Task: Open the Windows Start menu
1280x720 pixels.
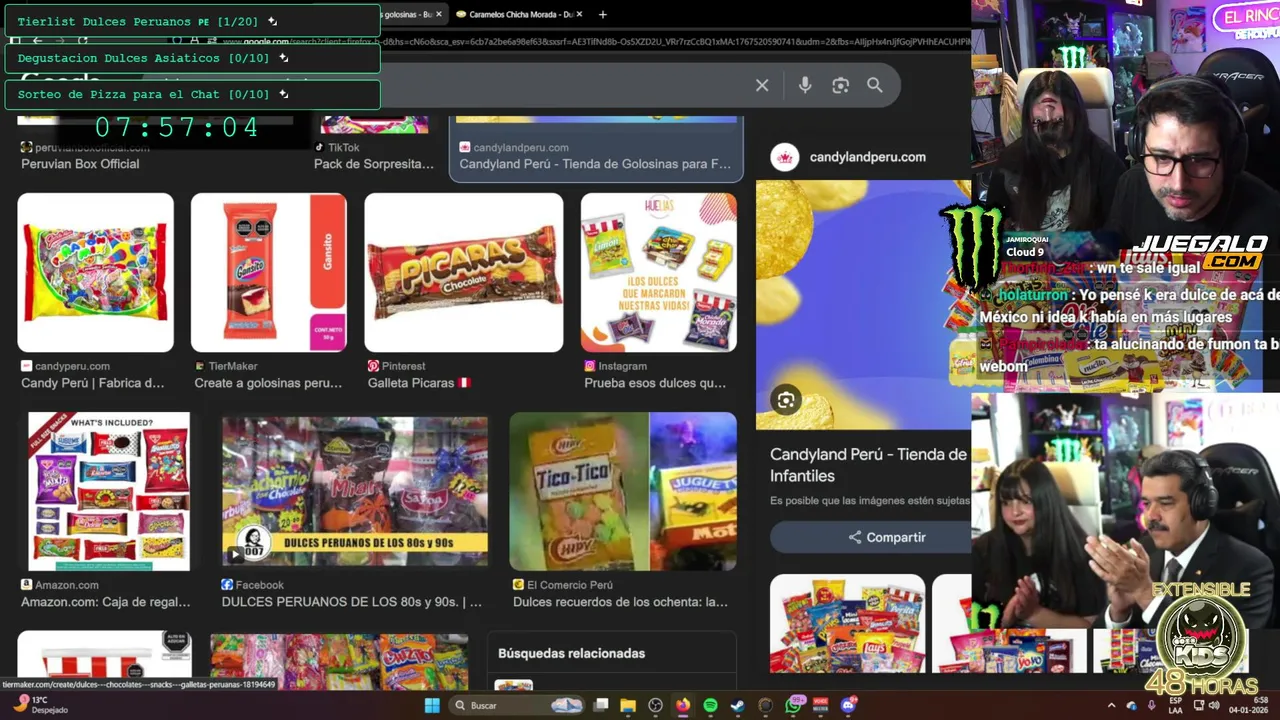Action: point(431,705)
